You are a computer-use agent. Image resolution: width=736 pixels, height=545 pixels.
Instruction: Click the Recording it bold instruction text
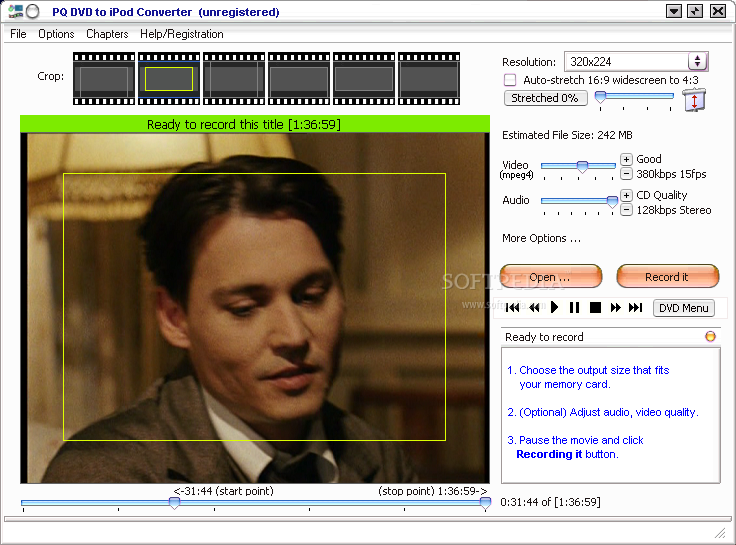(x=549, y=454)
